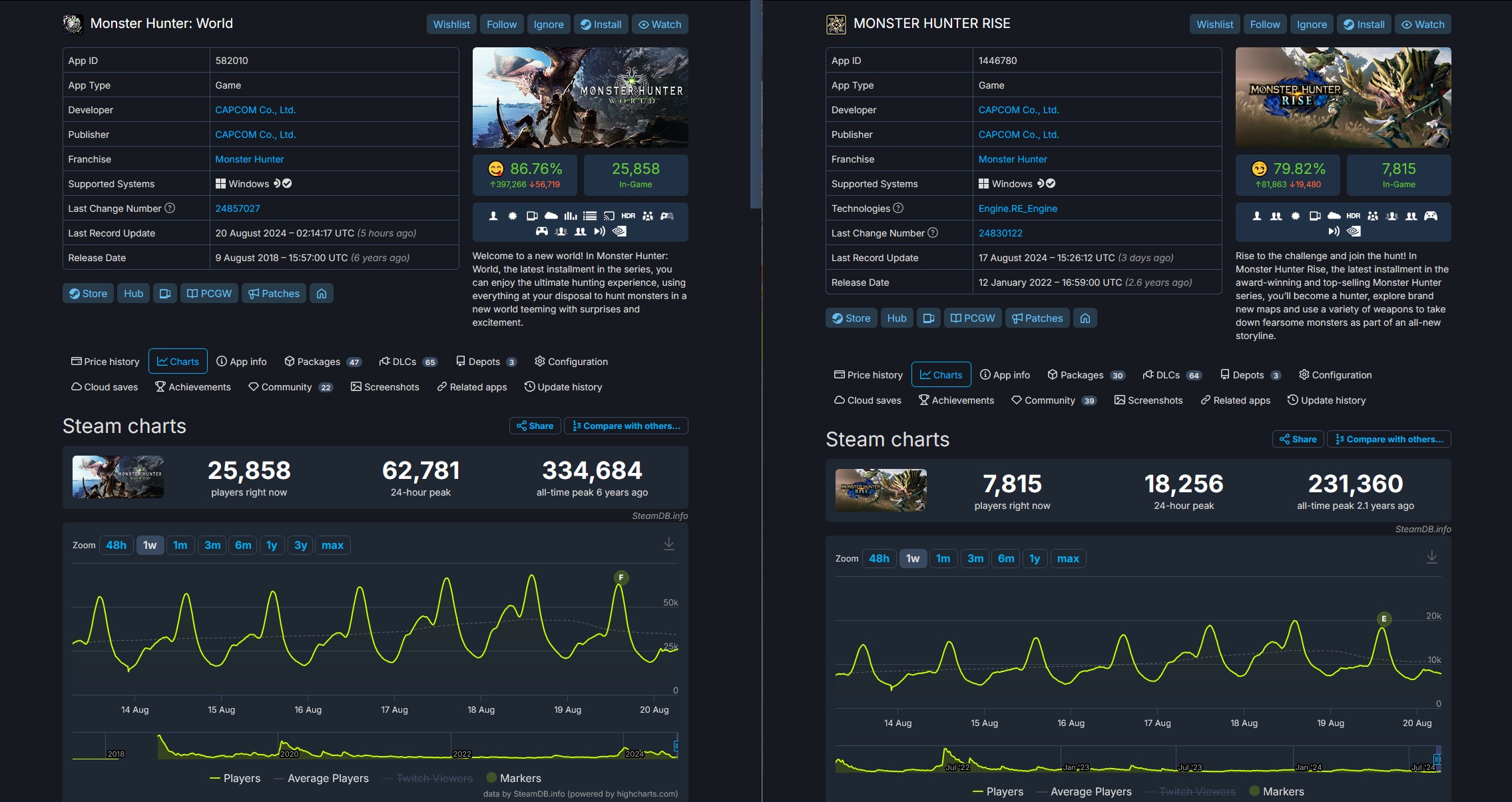The height and width of the screenshot is (802, 1512).
Task: Click the Monster Hunter: World app logo icon
Action: coord(73,24)
